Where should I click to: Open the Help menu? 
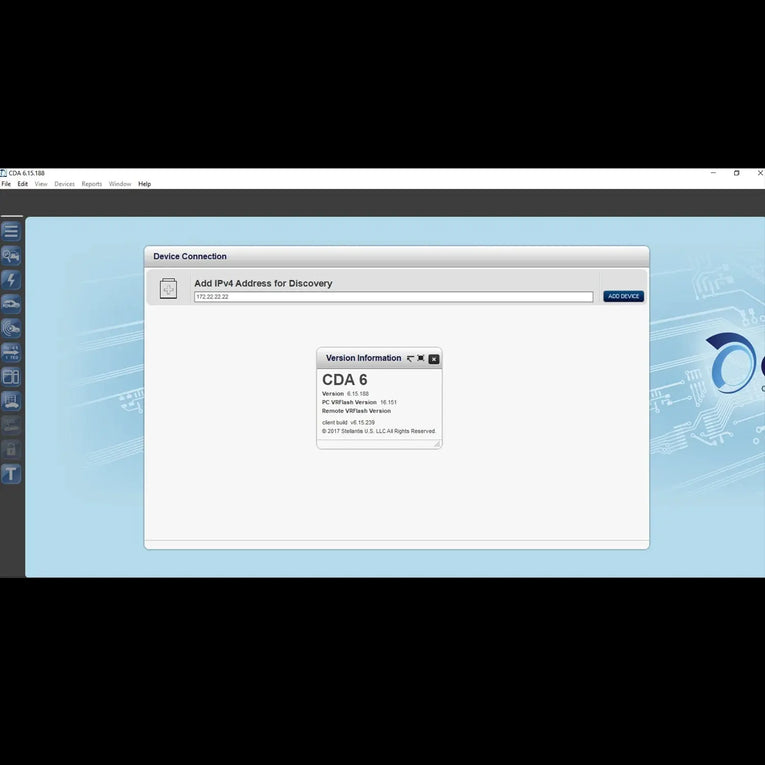pos(144,184)
